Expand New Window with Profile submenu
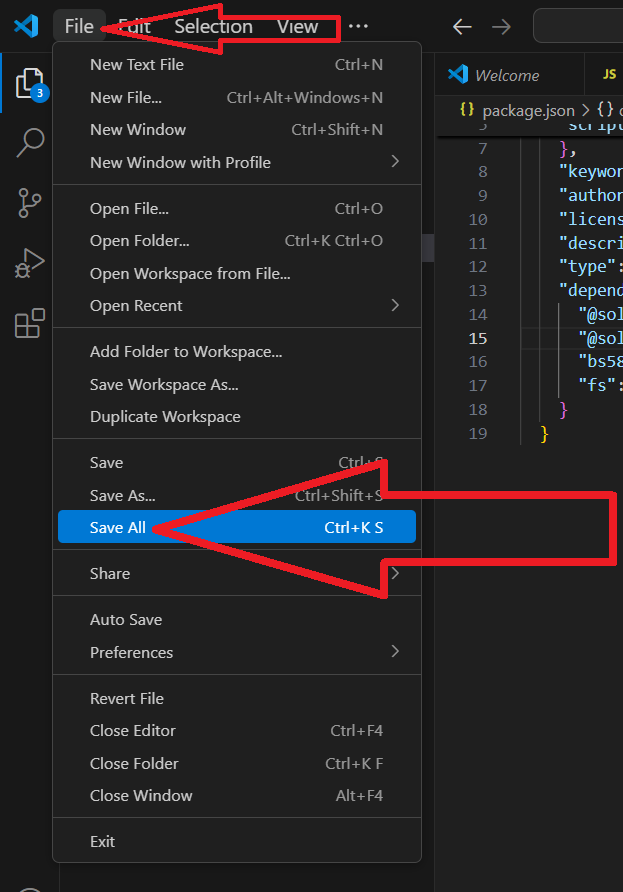This screenshot has height=892, width=623. [x=237, y=163]
